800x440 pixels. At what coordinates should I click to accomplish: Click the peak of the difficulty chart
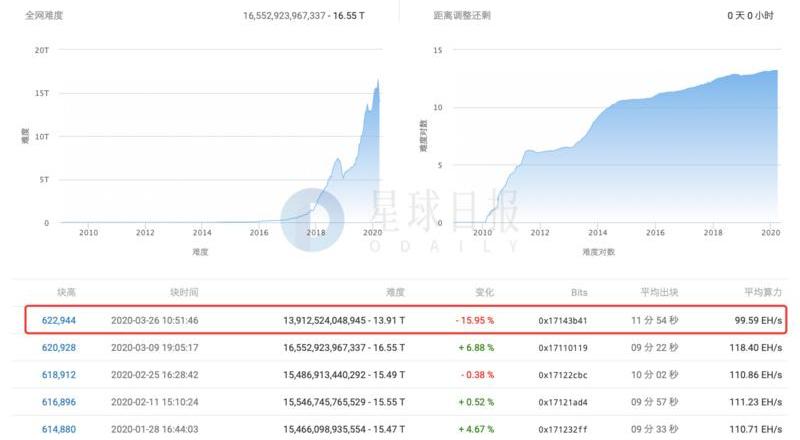(378, 80)
